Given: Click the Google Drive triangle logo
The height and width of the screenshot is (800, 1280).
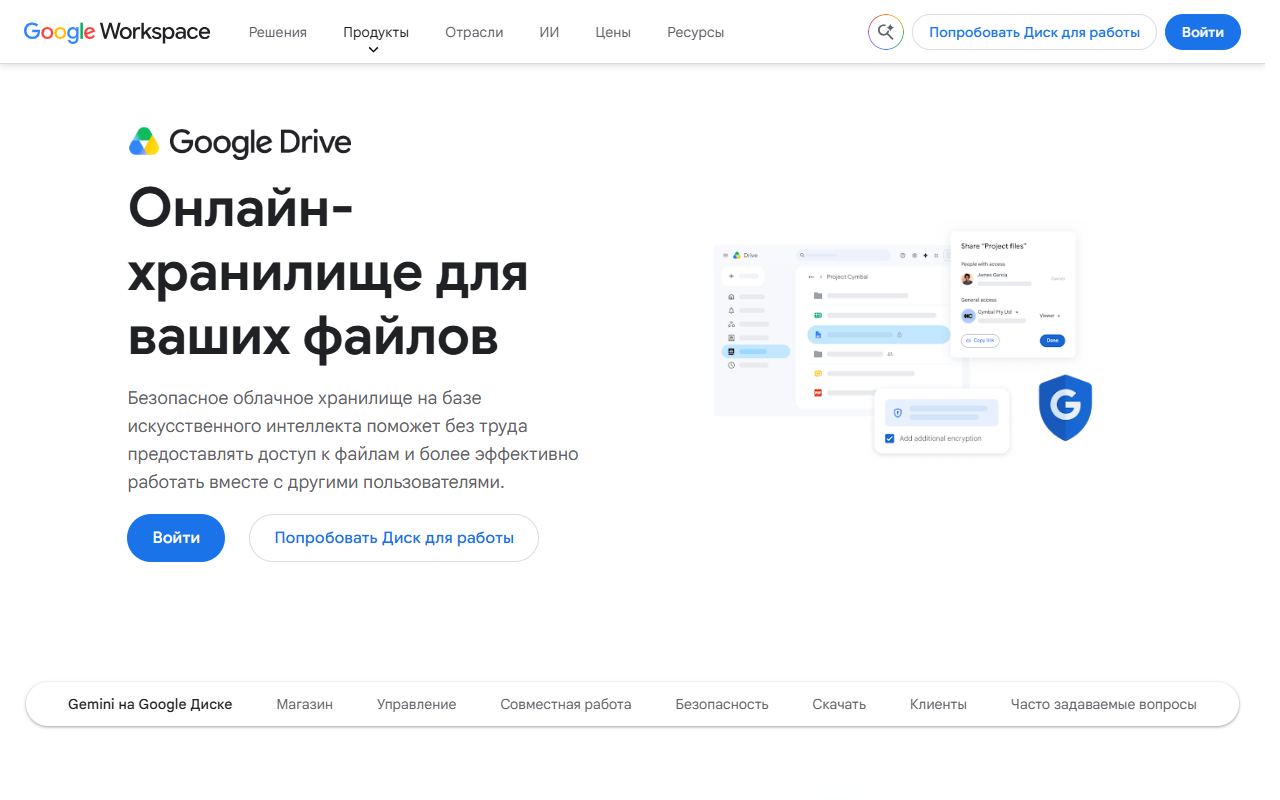Looking at the screenshot, I should click(144, 142).
